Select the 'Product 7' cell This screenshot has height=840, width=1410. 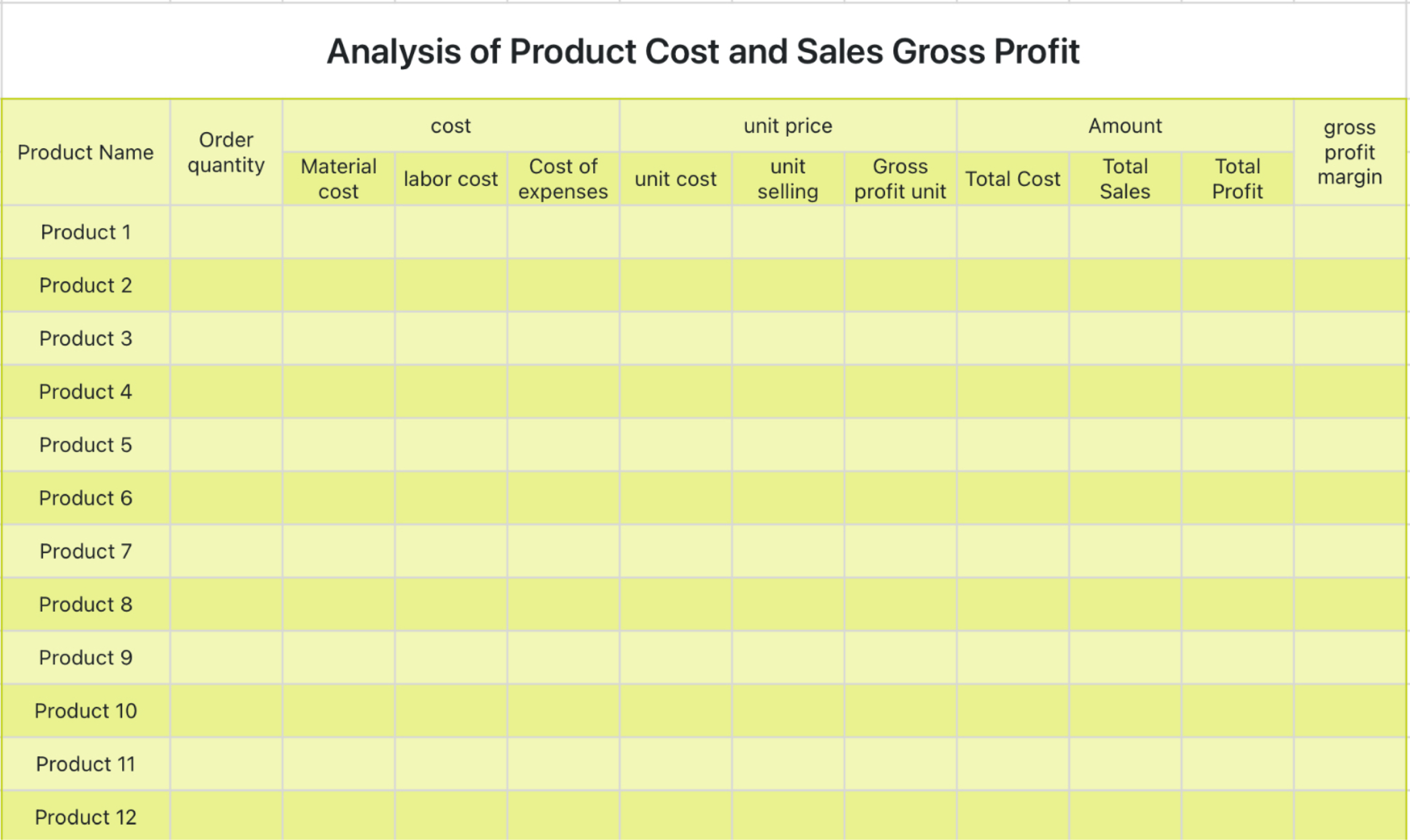coord(85,552)
